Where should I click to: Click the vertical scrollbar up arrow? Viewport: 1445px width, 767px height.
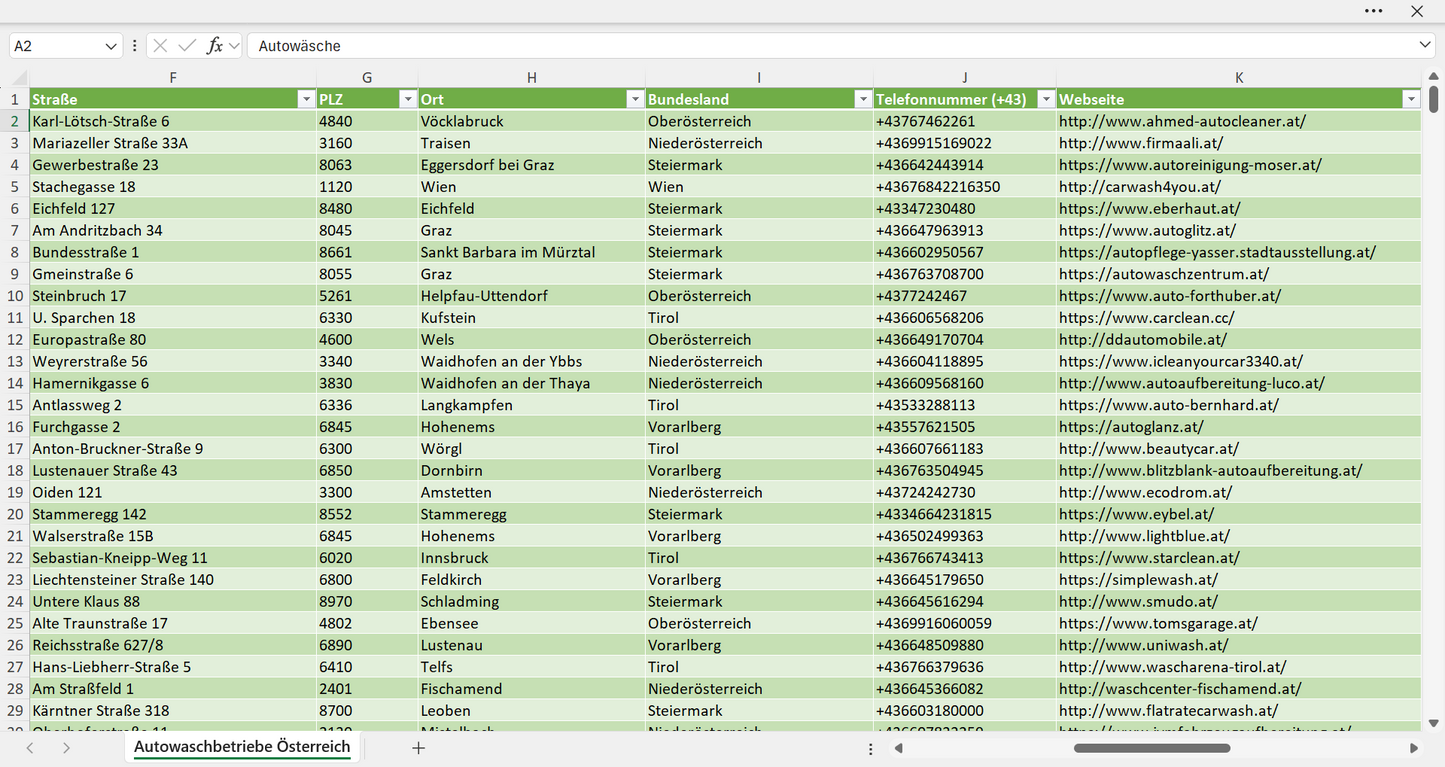[1433, 78]
